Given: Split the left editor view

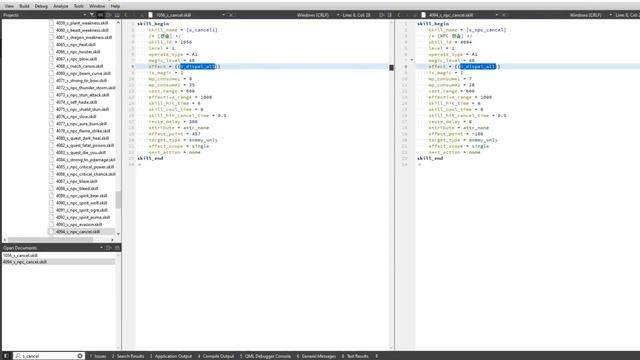Looking at the screenshot, I should 382,15.
